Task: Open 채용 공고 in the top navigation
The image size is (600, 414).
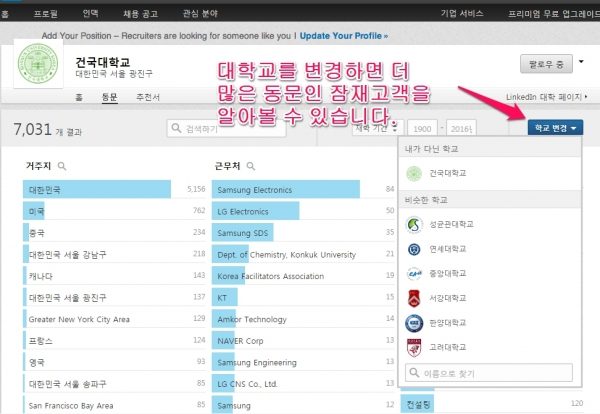Action: (140, 14)
